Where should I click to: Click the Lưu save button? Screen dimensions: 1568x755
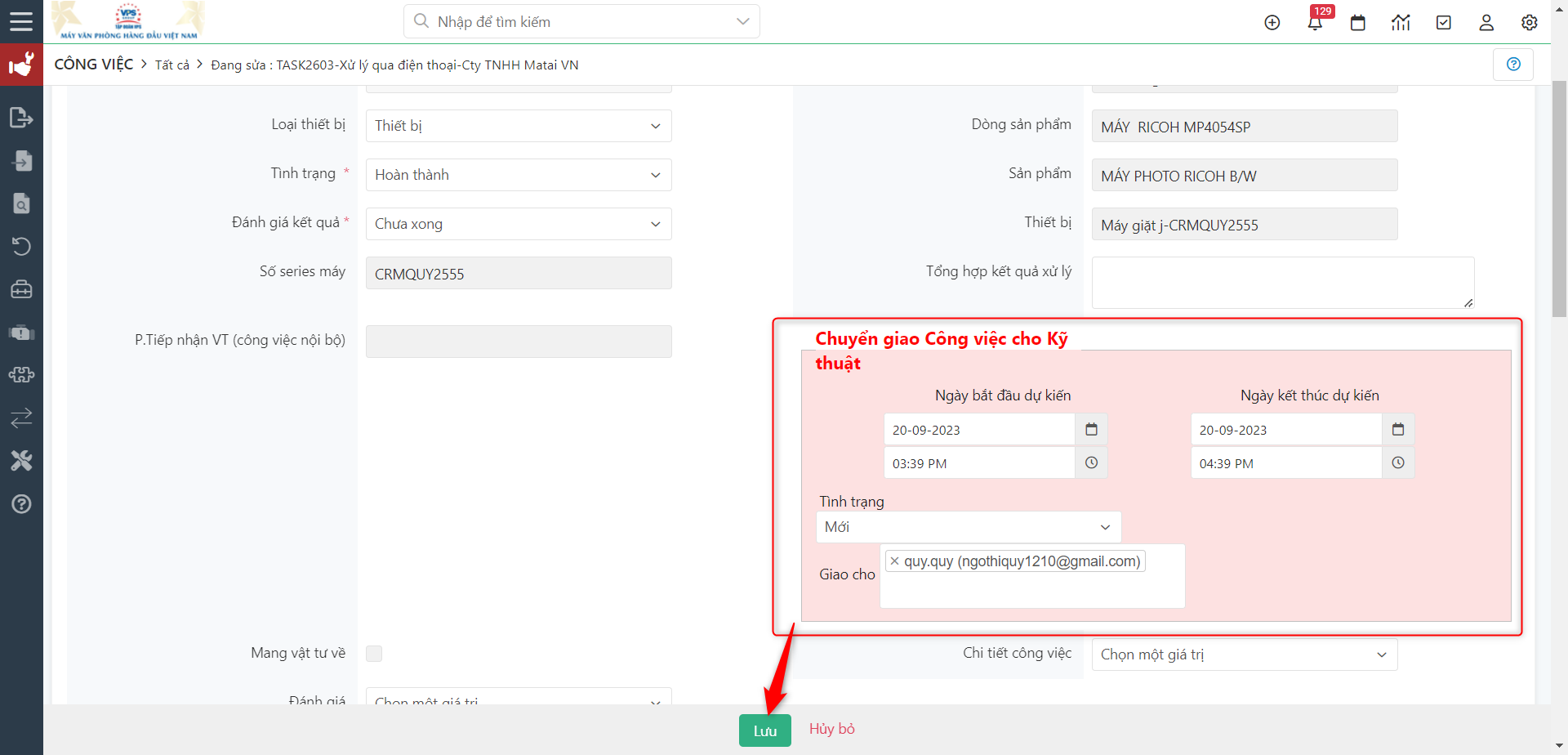point(765,730)
